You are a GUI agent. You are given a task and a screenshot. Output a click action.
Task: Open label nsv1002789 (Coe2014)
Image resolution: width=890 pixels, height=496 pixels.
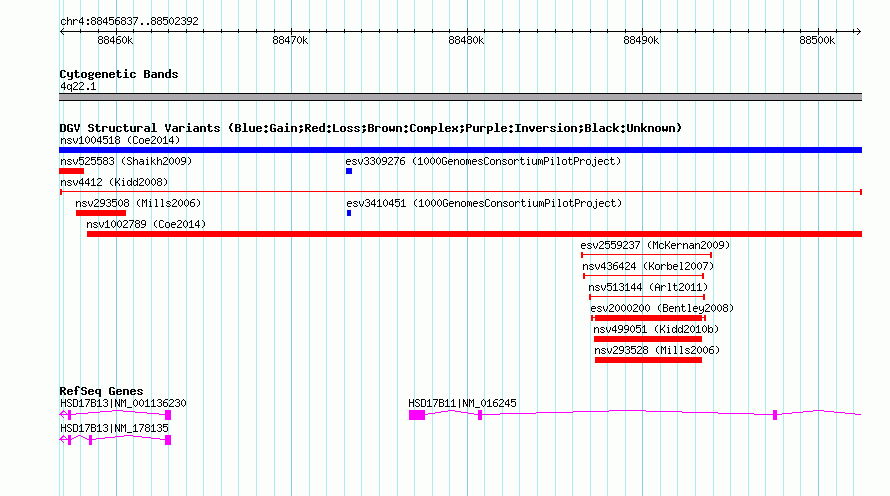[x=146, y=224]
